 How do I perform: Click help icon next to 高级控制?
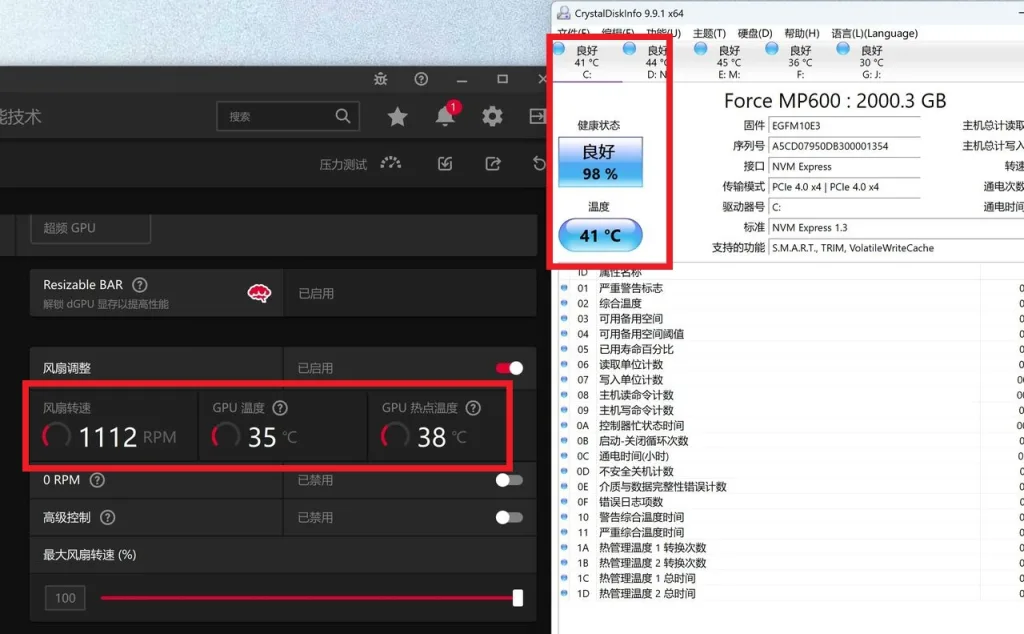point(108,518)
